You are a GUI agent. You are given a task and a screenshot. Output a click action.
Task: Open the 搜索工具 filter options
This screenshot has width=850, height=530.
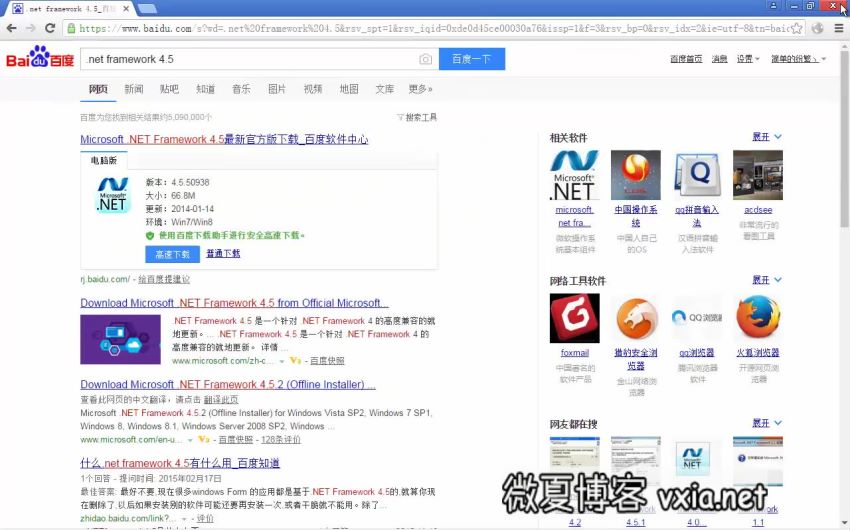[x=417, y=117]
